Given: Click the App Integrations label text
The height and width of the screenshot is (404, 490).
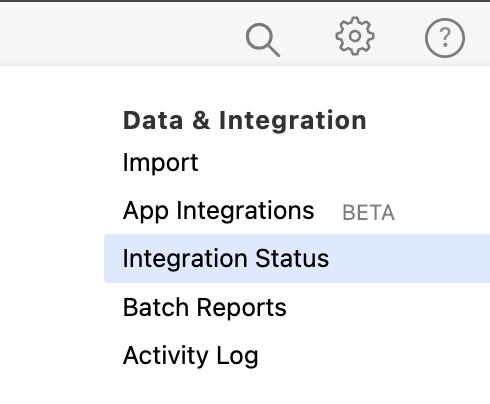Looking at the screenshot, I should tap(218, 211).
